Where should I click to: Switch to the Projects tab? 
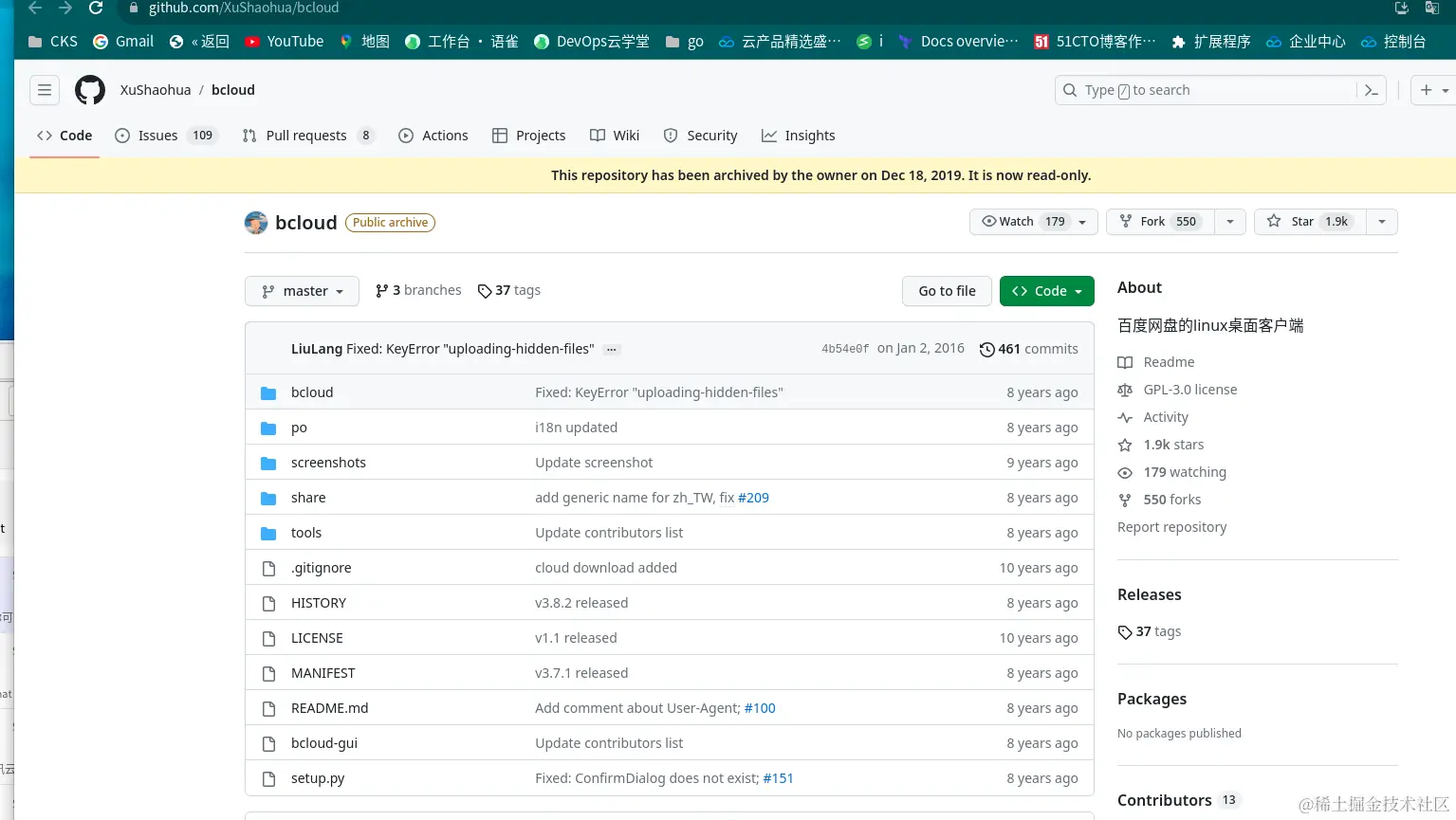point(529,136)
